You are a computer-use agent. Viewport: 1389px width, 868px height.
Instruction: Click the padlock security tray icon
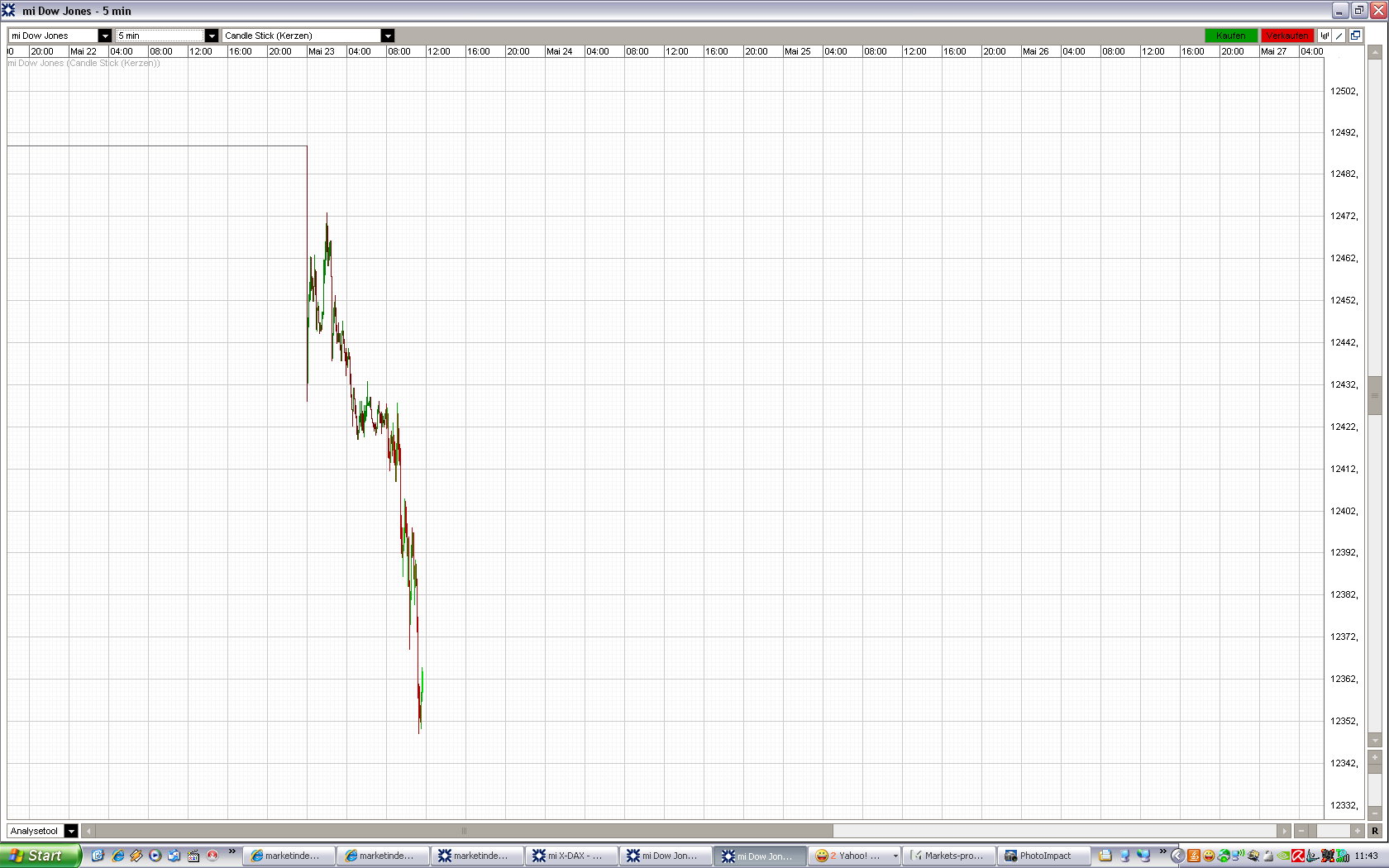[x=1268, y=856]
